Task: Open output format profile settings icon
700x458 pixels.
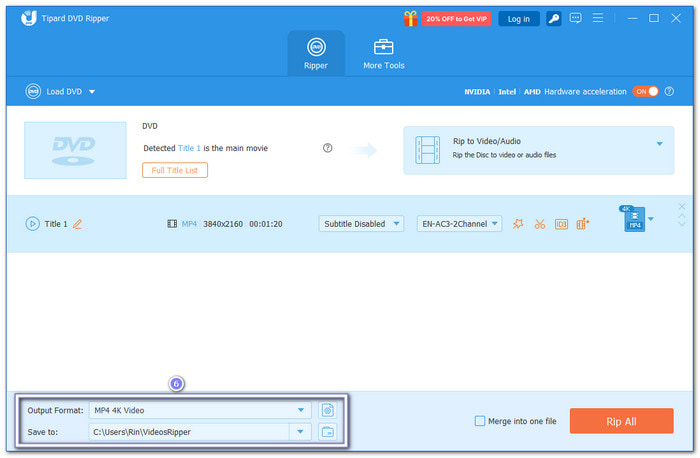Action: [328, 410]
